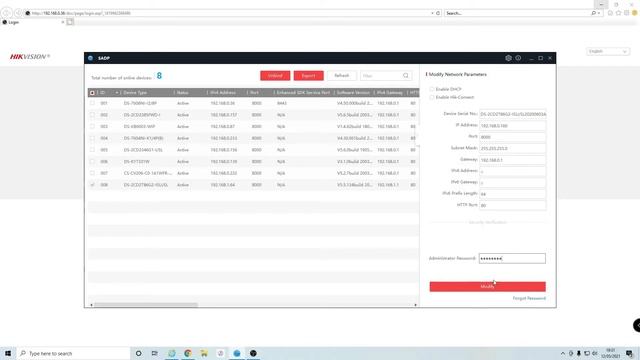The image size is (640, 360).
Task: Open the English language dropdown
Action: pos(608,51)
